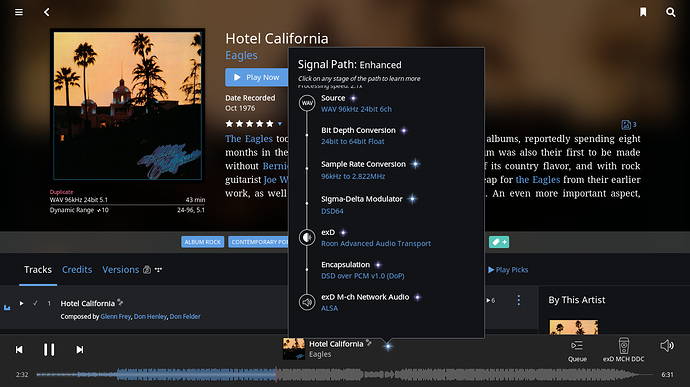Click the Play Now button
690x387 pixels.
tap(257, 77)
